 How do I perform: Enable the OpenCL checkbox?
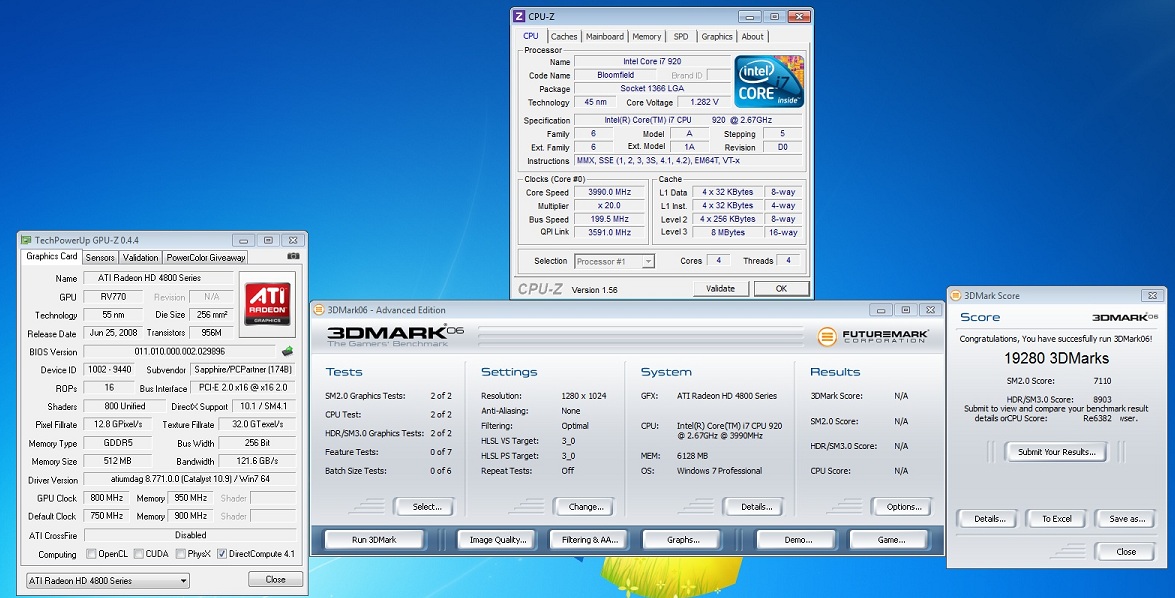point(91,554)
